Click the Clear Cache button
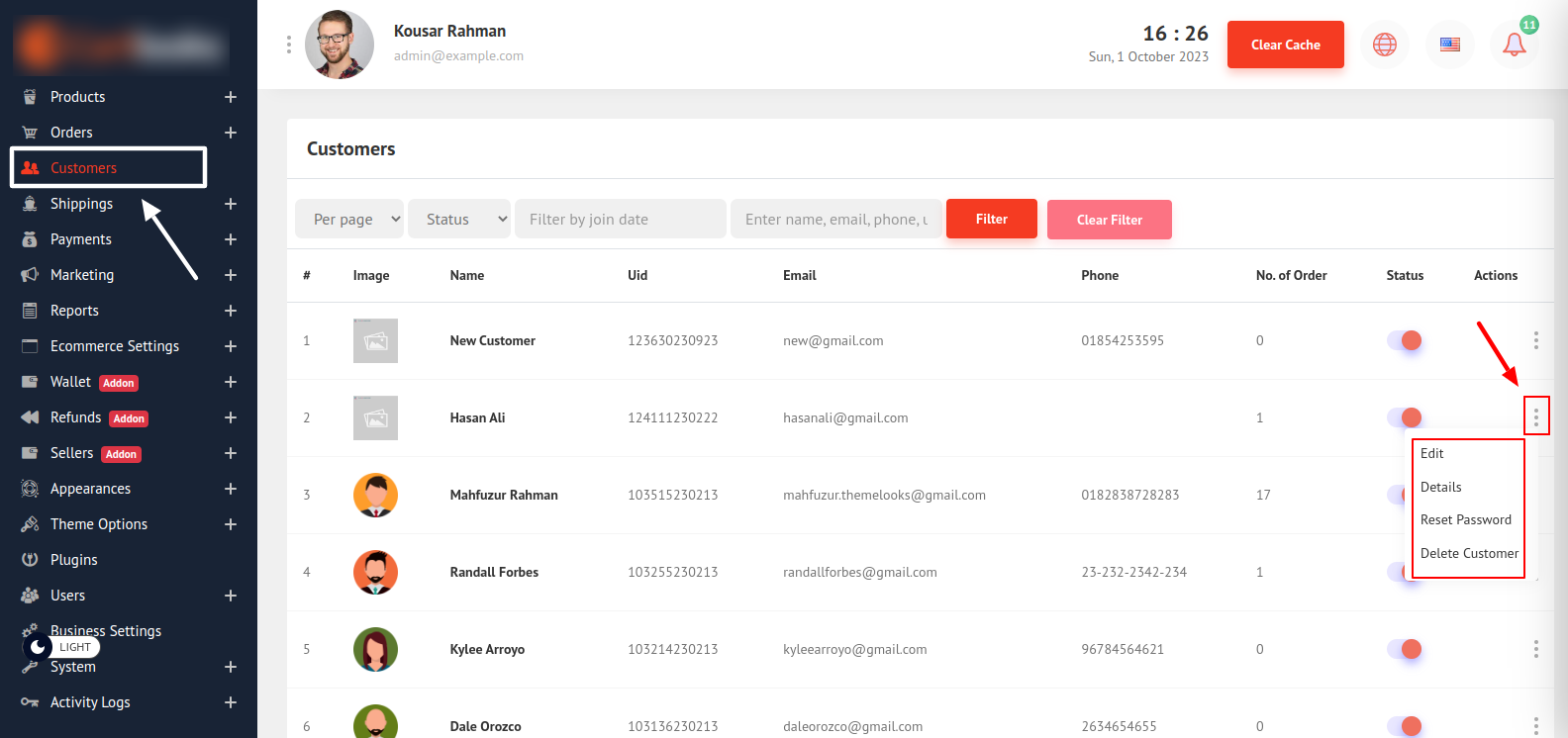Viewport: 1568px width, 738px height. pos(1285,45)
